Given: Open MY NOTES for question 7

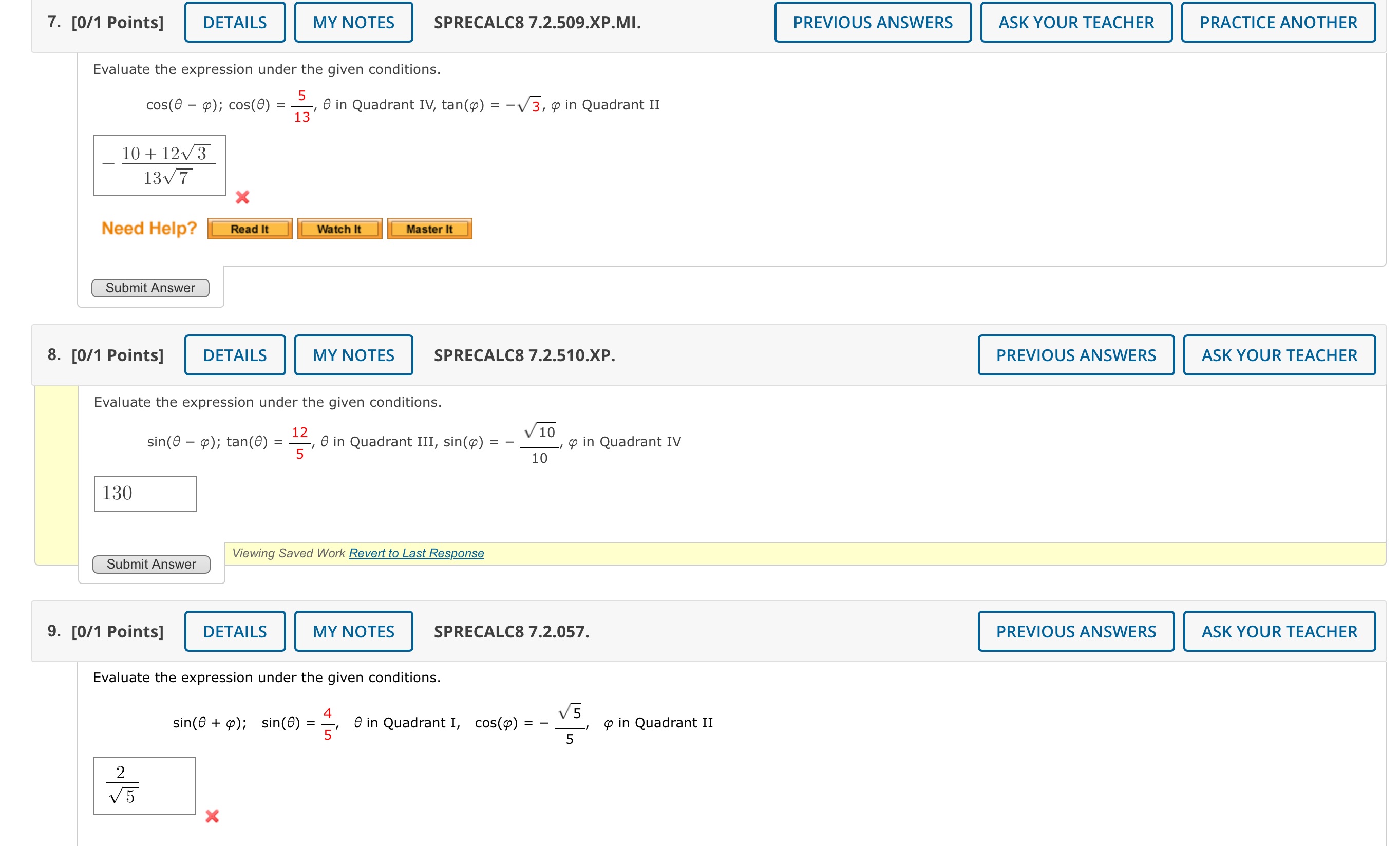Looking at the screenshot, I should click(353, 22).
